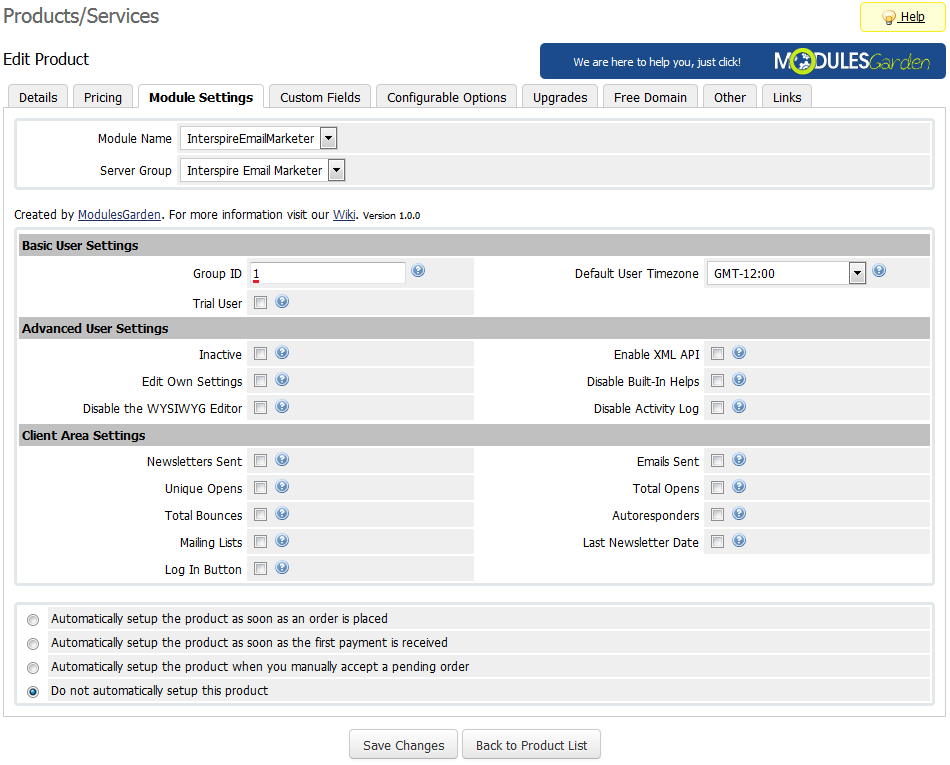Screen dimensions: 950x765
Task: Enable the Total Bounces checkbox
Action: pyautogui.click(x=261, y=515)
